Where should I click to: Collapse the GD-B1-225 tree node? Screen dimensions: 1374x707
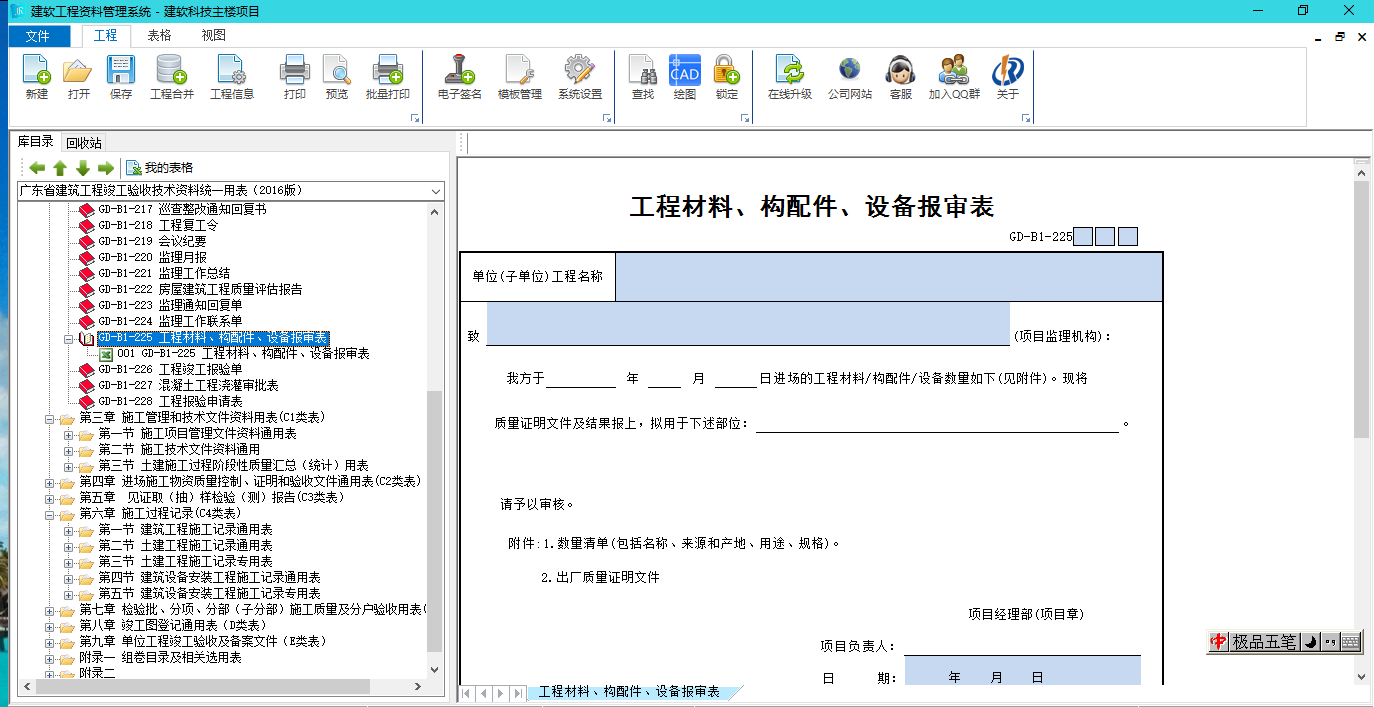[69, 338]
